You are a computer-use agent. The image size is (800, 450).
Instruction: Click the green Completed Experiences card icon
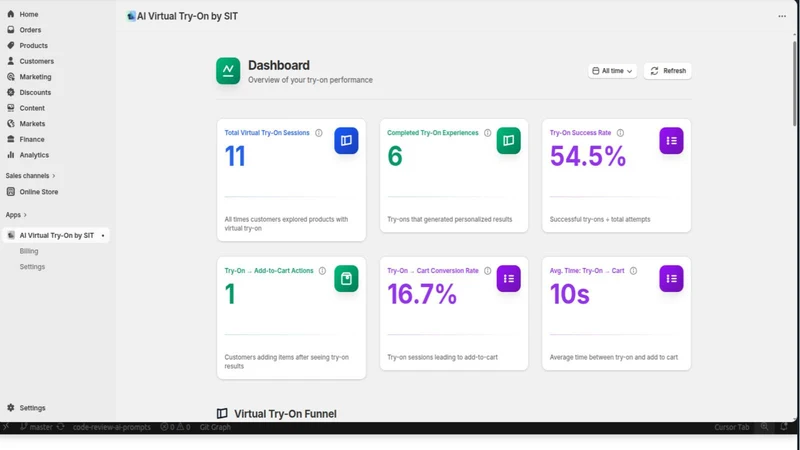[508, 140]
